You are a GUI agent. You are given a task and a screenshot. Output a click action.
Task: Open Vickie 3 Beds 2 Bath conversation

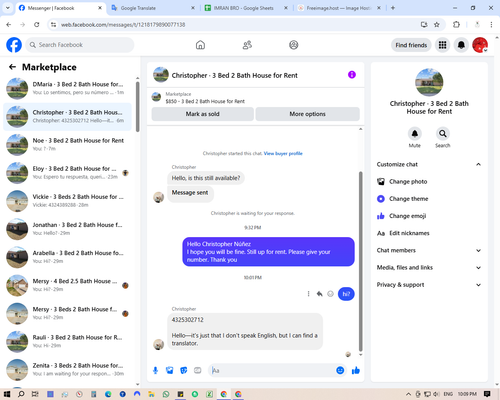click(68, 201)
